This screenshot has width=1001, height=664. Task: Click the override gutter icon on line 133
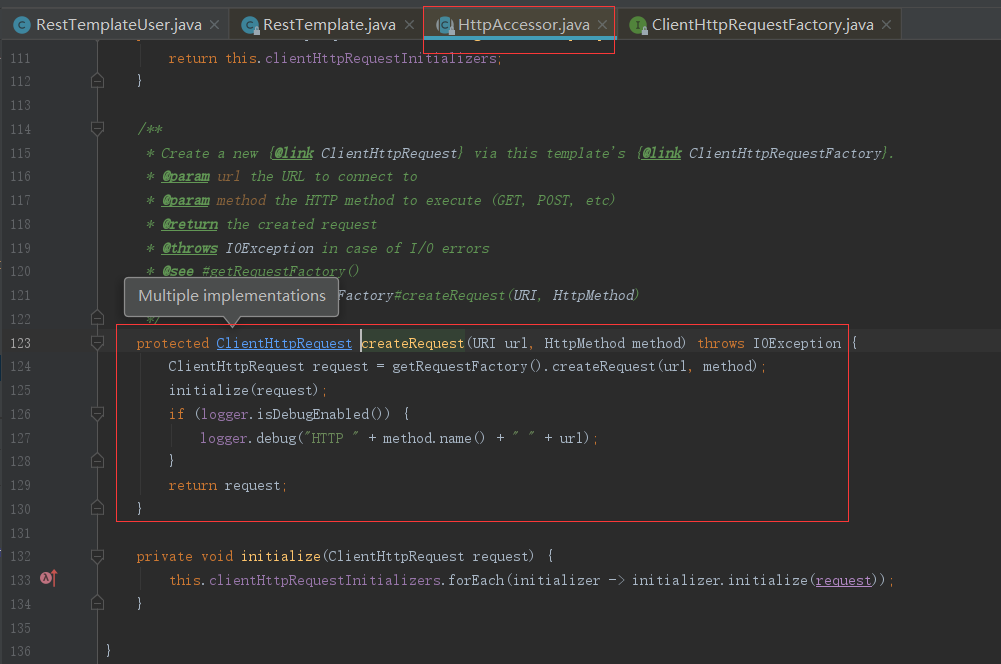tap(49, 578)
